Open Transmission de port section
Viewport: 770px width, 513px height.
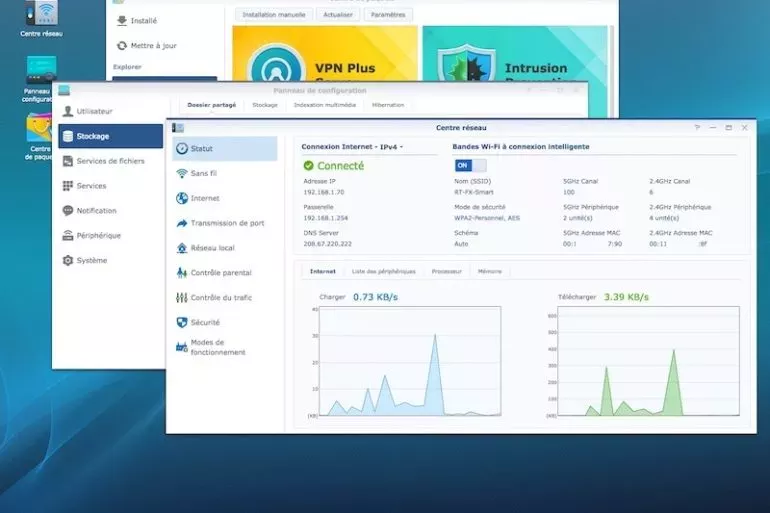225,223
